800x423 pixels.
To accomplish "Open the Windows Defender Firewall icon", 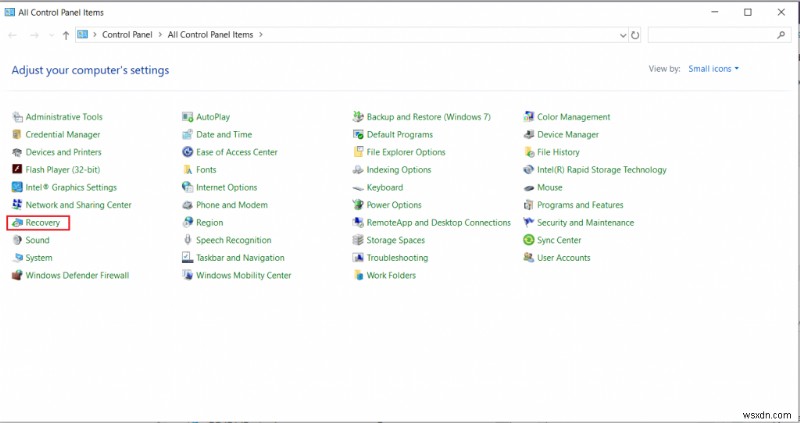I will pyautogui.click(x=17, y=276).
